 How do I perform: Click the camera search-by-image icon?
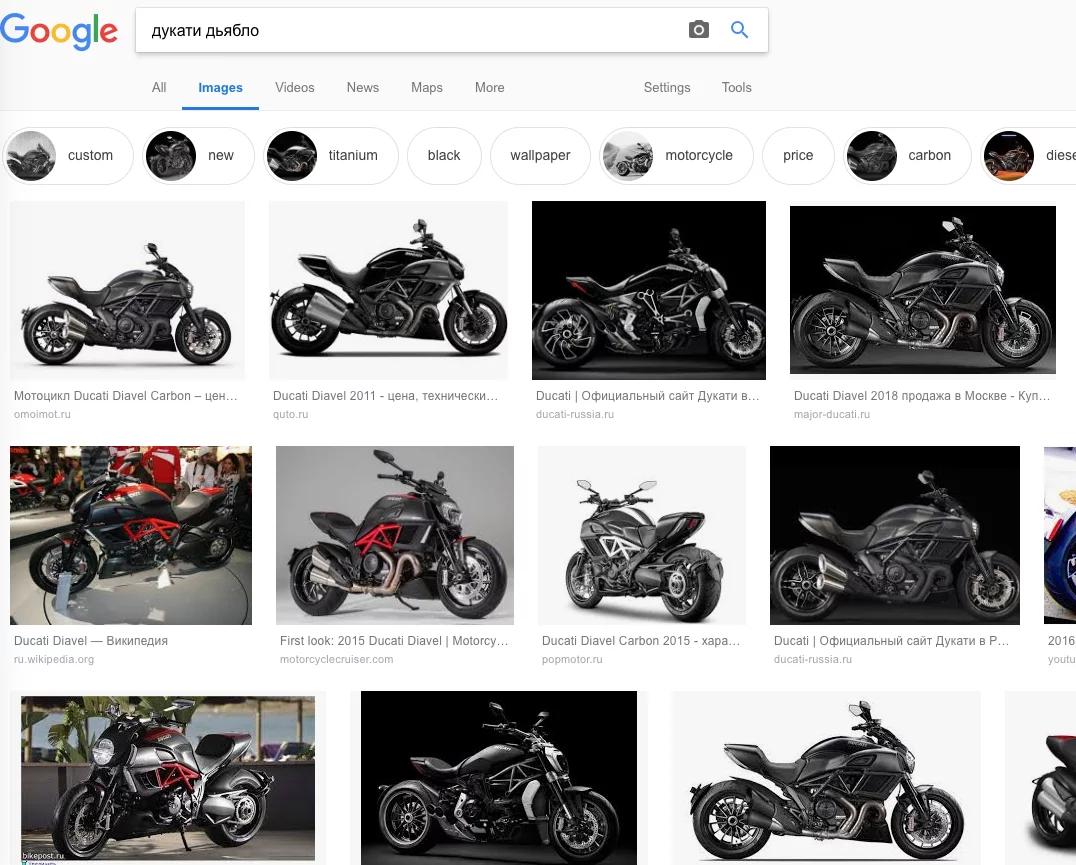click(x=699, y=30)
